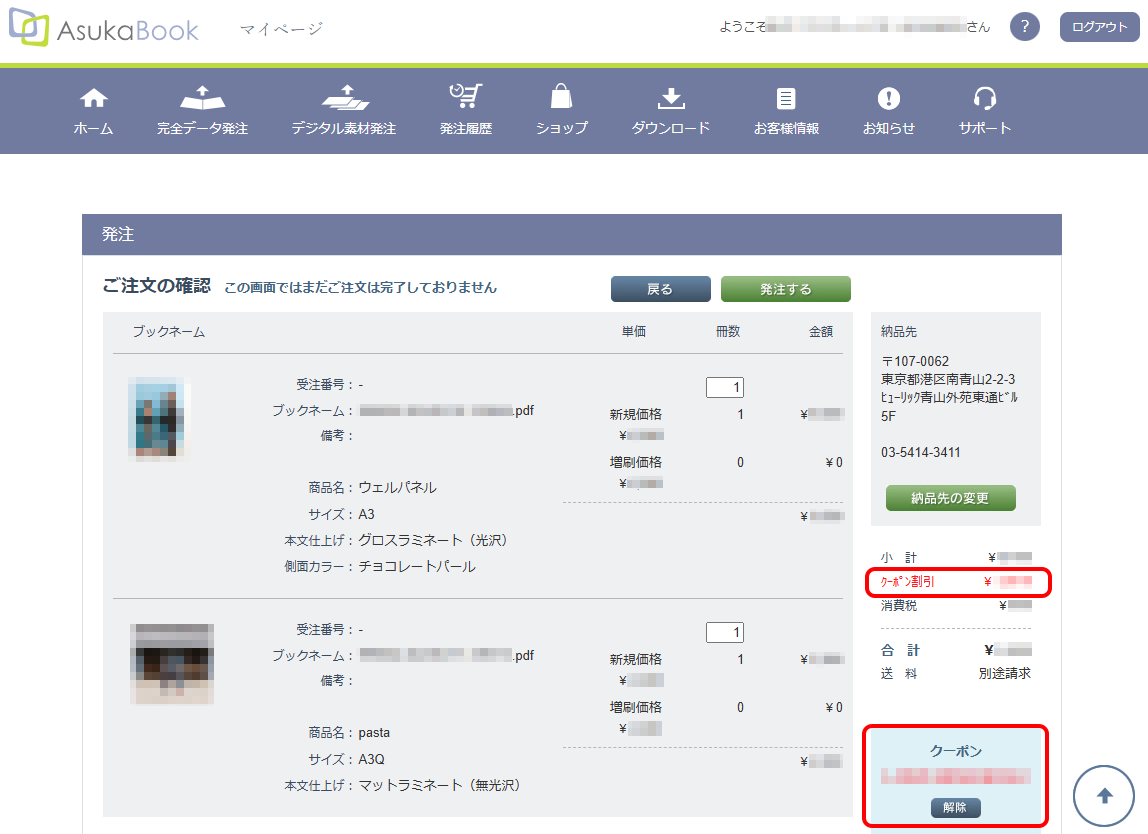1148x834 pixels.
Task: Click the pasta book thumbnail image
Action: [x=171, y=662]
